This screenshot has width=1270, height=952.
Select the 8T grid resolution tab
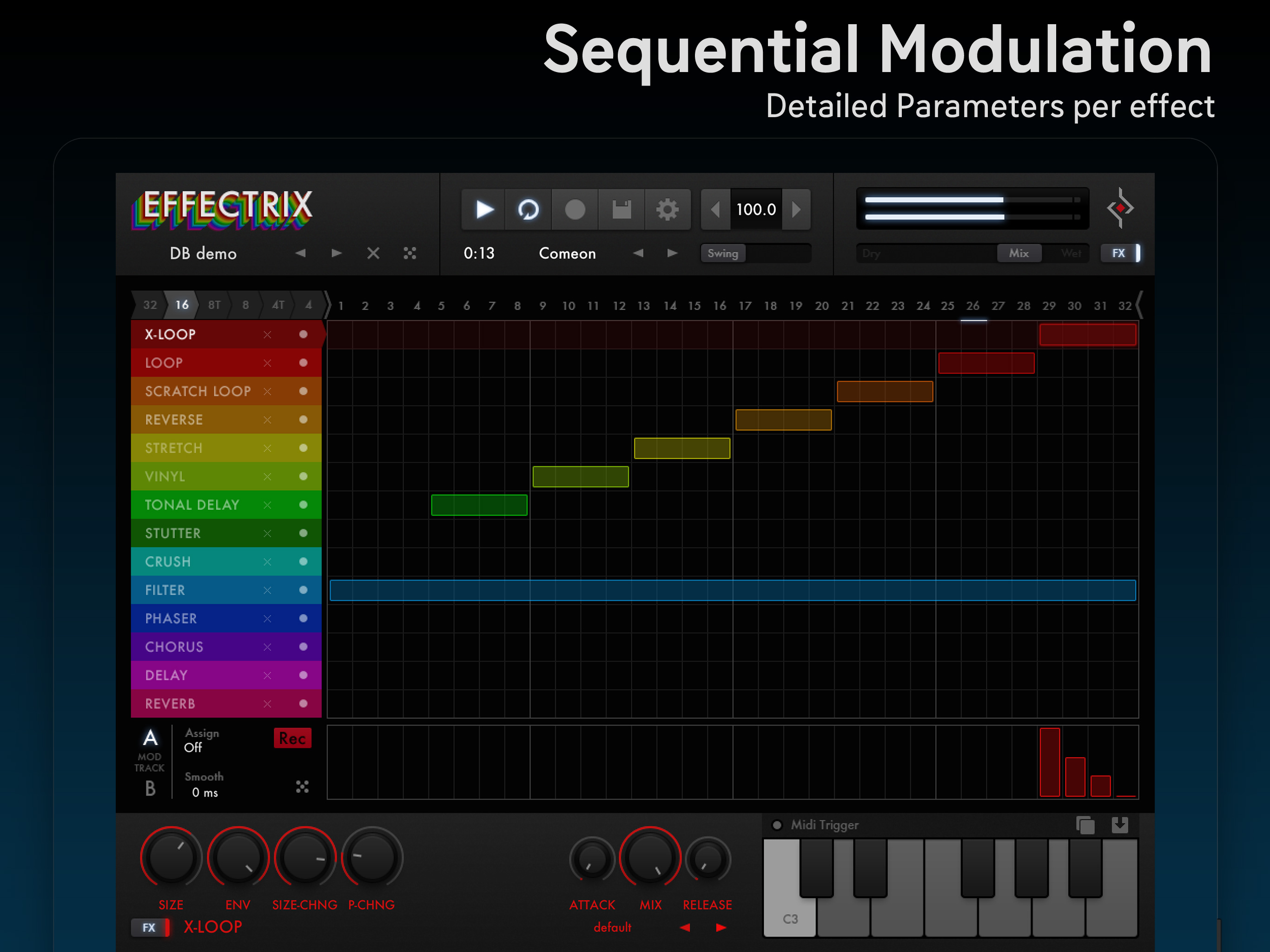(214, 305)
